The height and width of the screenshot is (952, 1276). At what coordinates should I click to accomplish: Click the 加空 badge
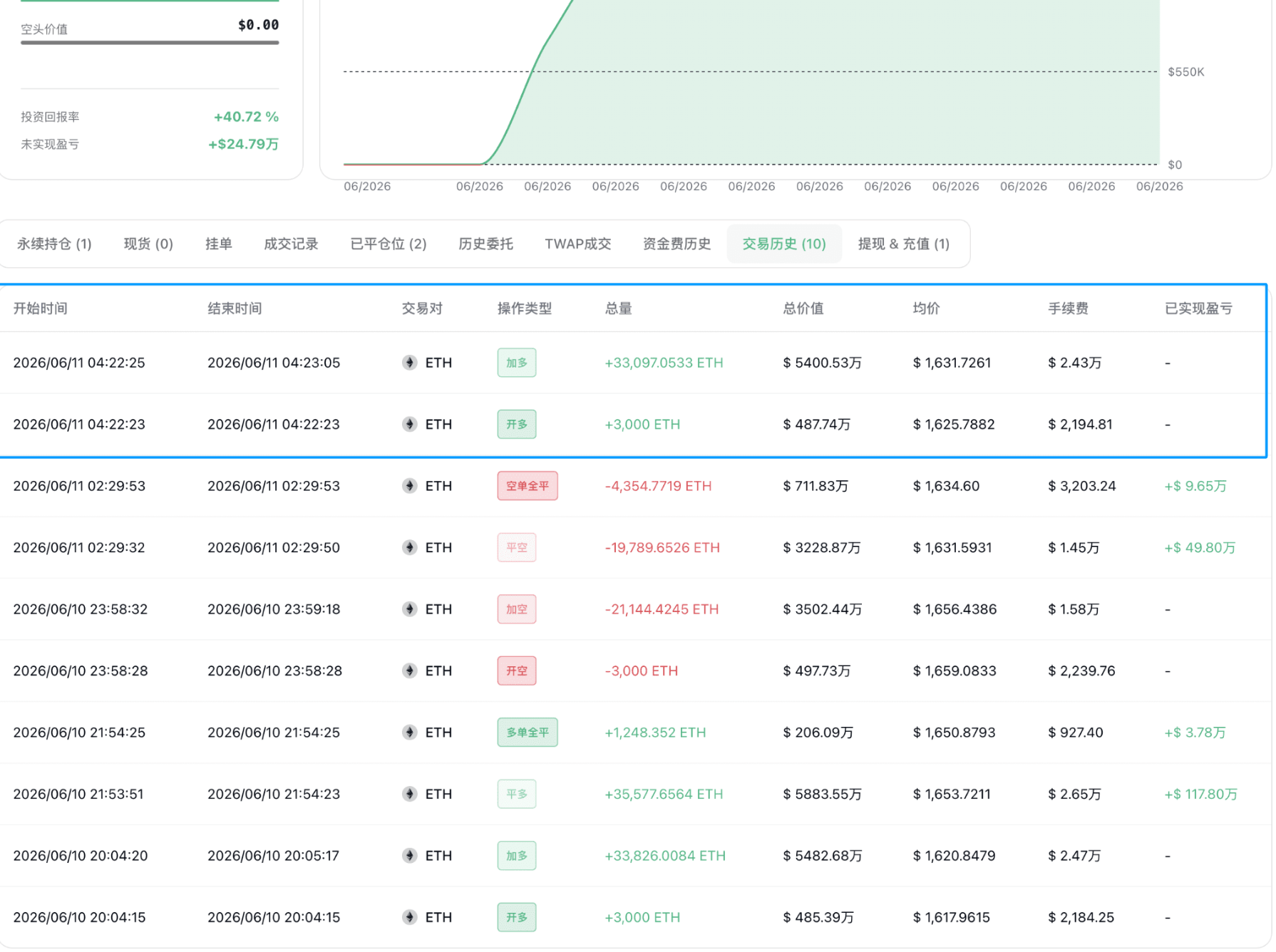pos(517,609)
